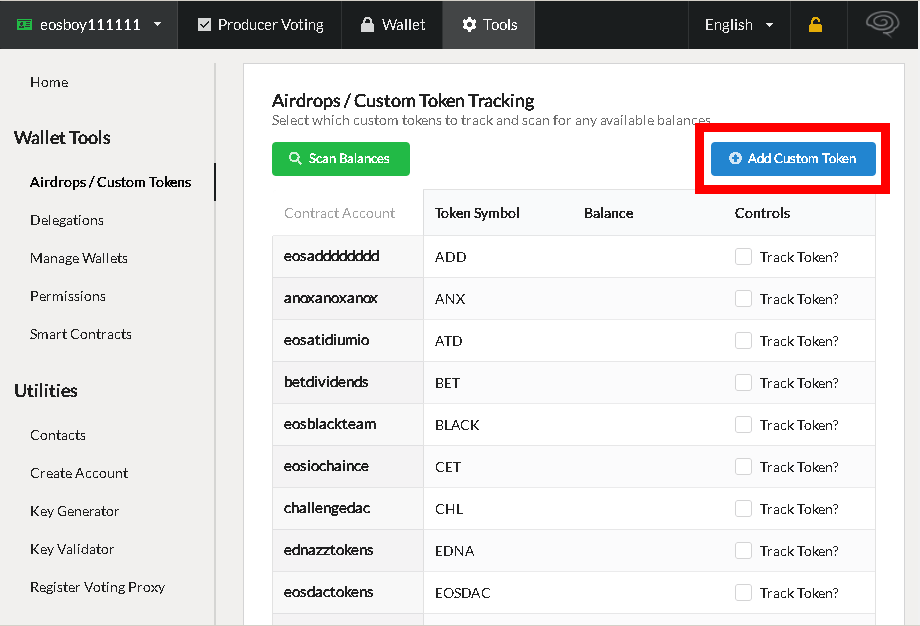Viewport: 920px width, 626px height.
Task: Click the green account card icon beside eosboy111111
Action: [25, 25]
